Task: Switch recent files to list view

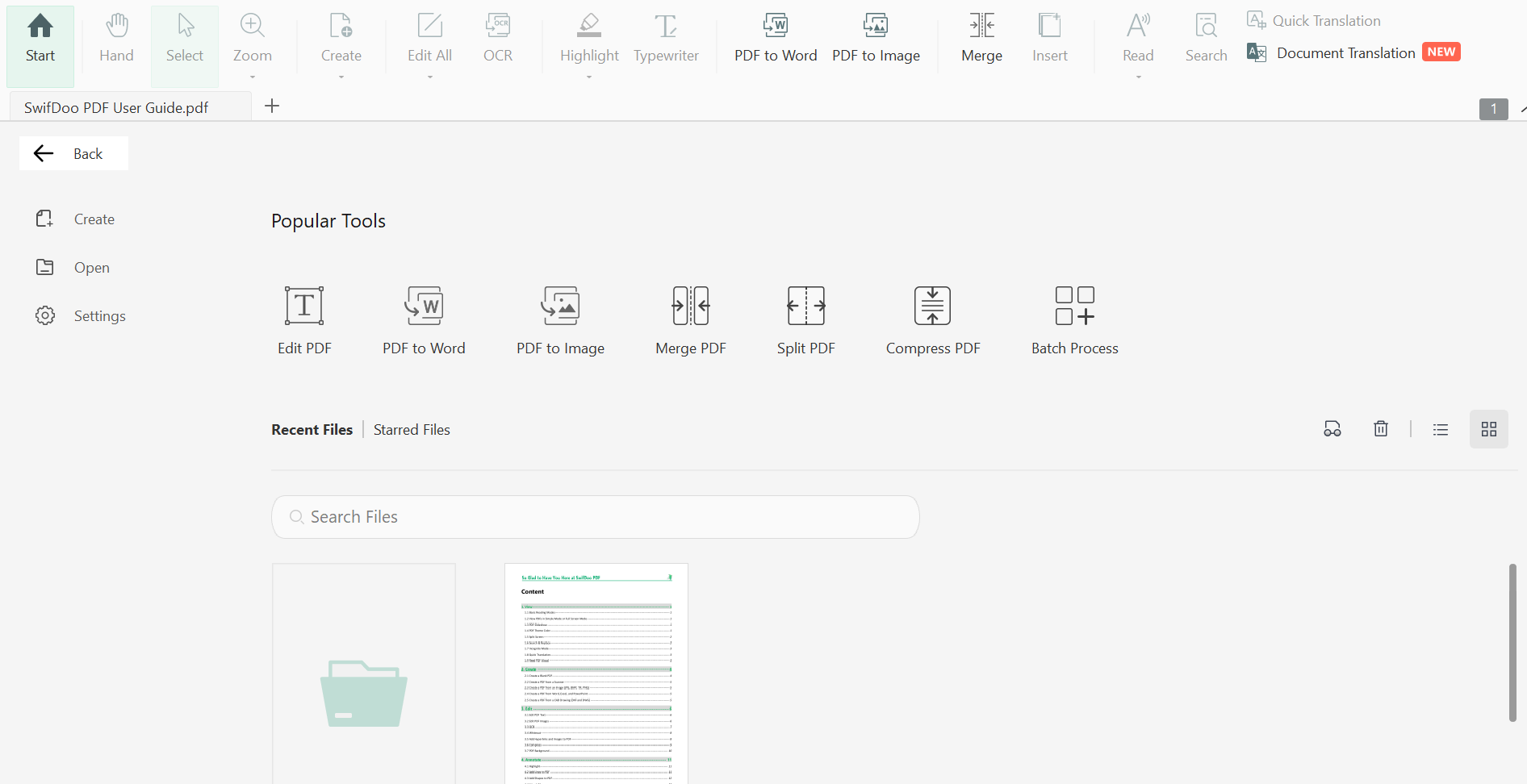Action: point(1441,428)
